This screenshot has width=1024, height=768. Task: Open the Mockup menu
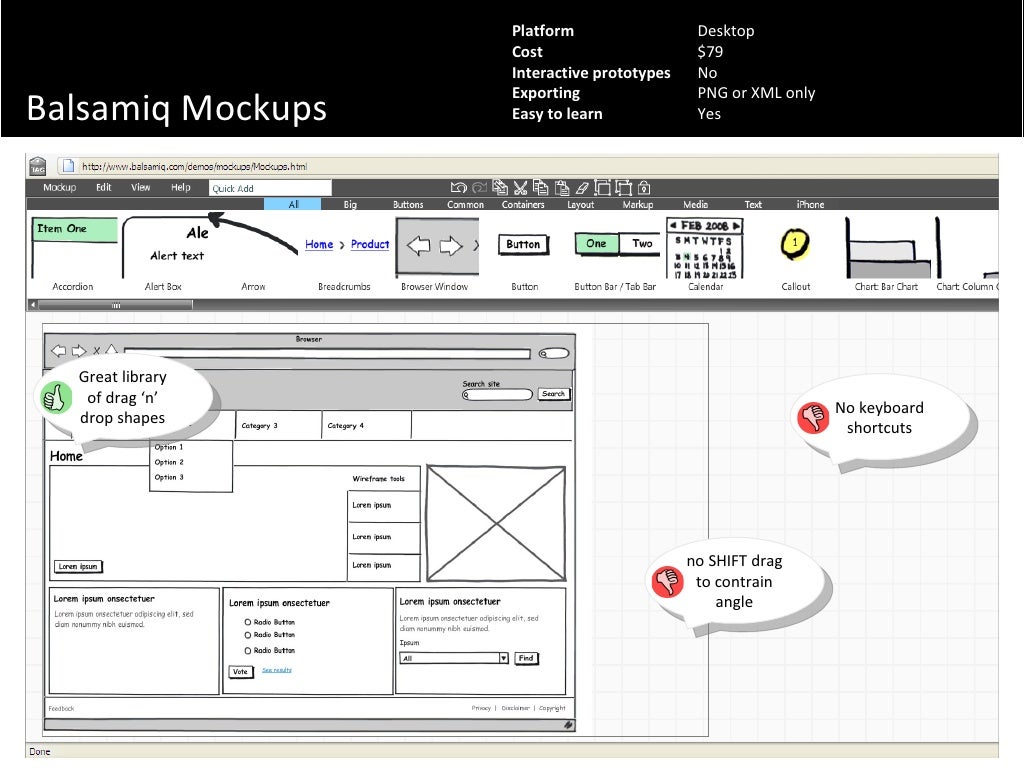(59, 187)
